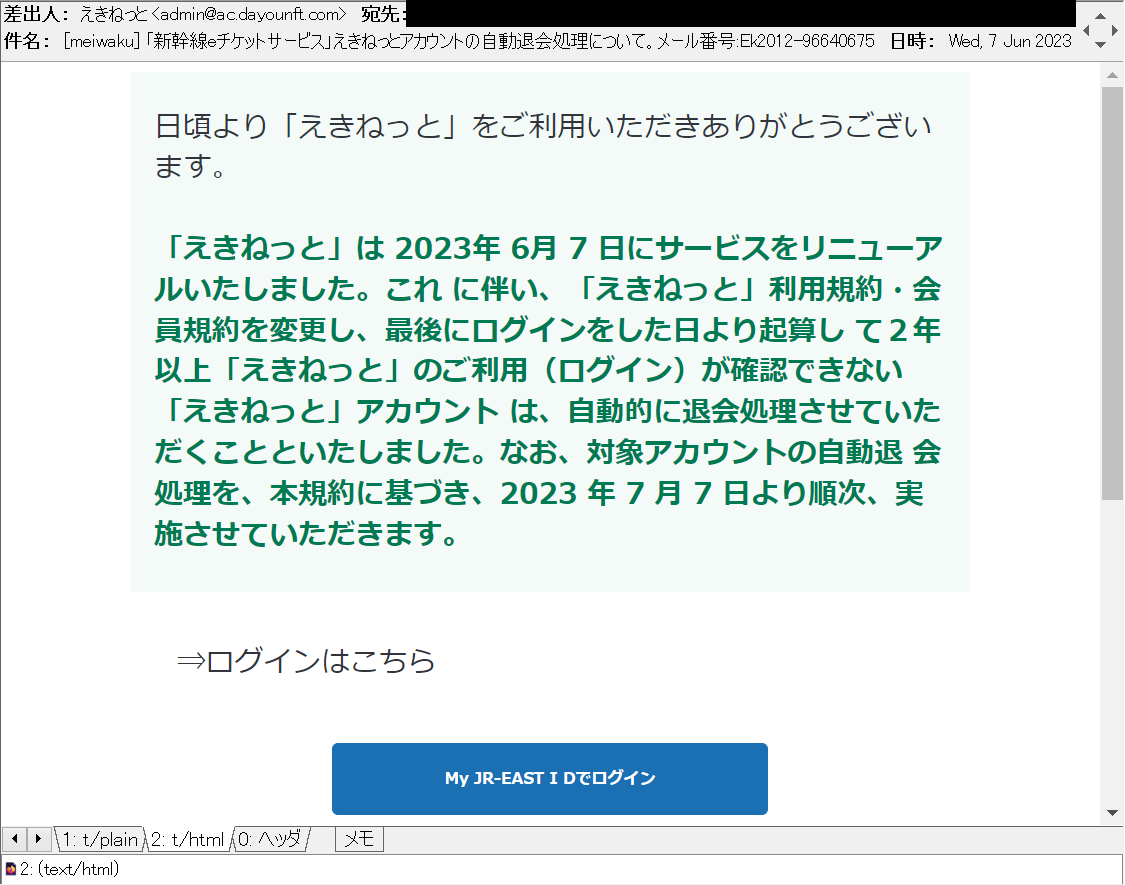Click the attachment icon beside 2: (text/html)

[x=11, y=869]
